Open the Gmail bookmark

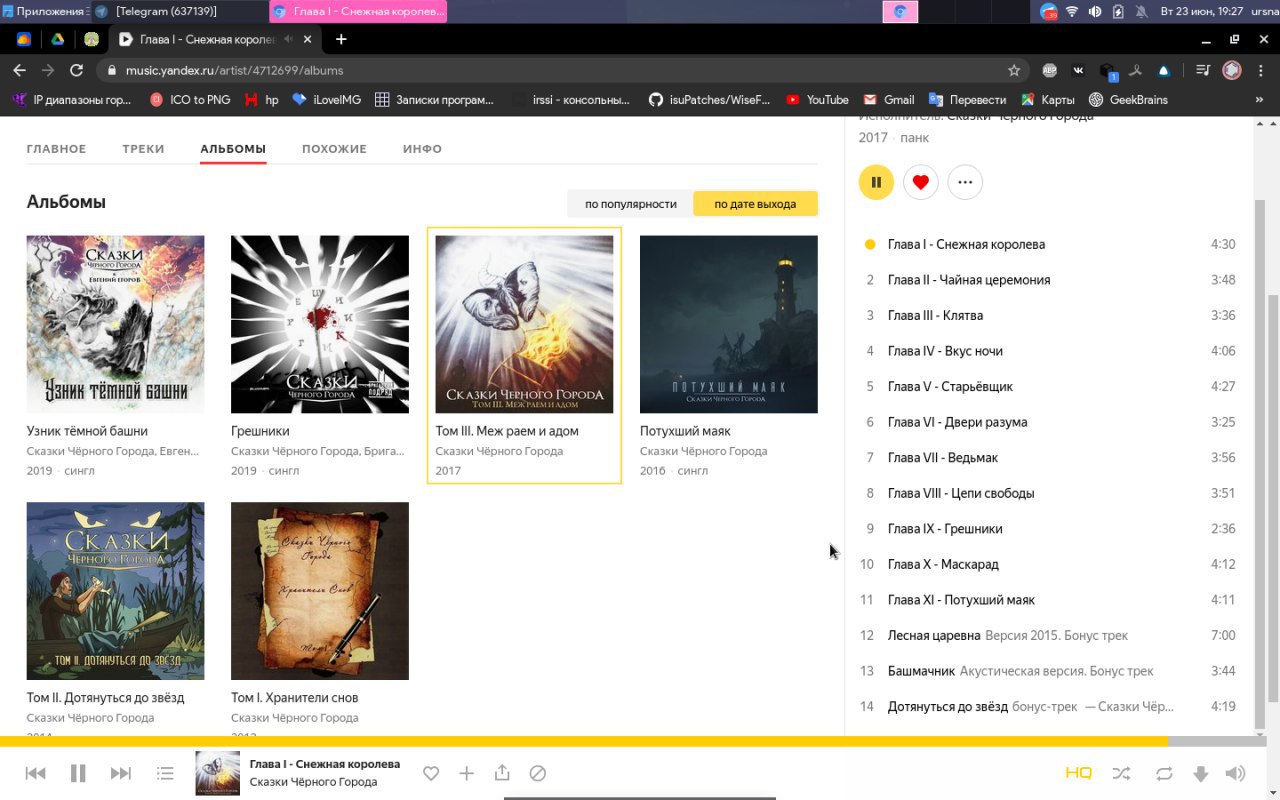tap(889, 100)
